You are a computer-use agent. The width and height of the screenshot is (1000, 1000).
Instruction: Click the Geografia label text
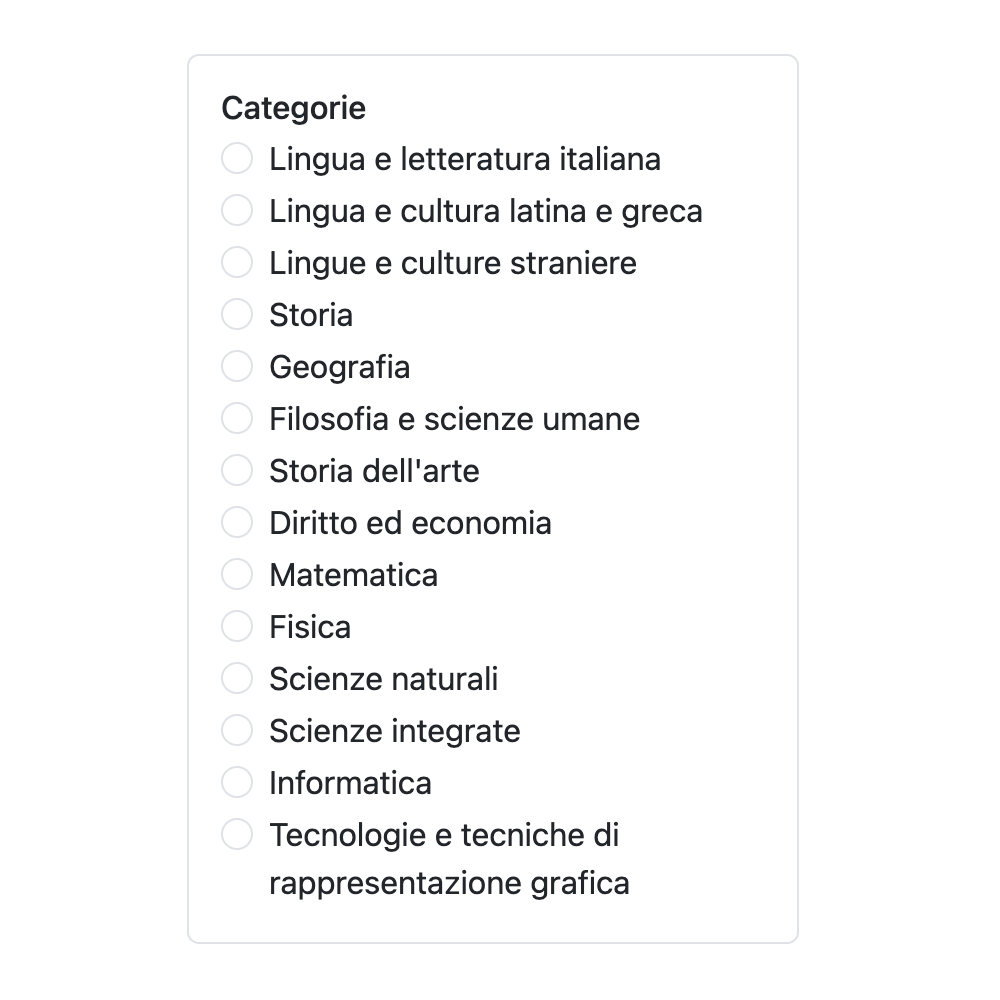point(339,367)
